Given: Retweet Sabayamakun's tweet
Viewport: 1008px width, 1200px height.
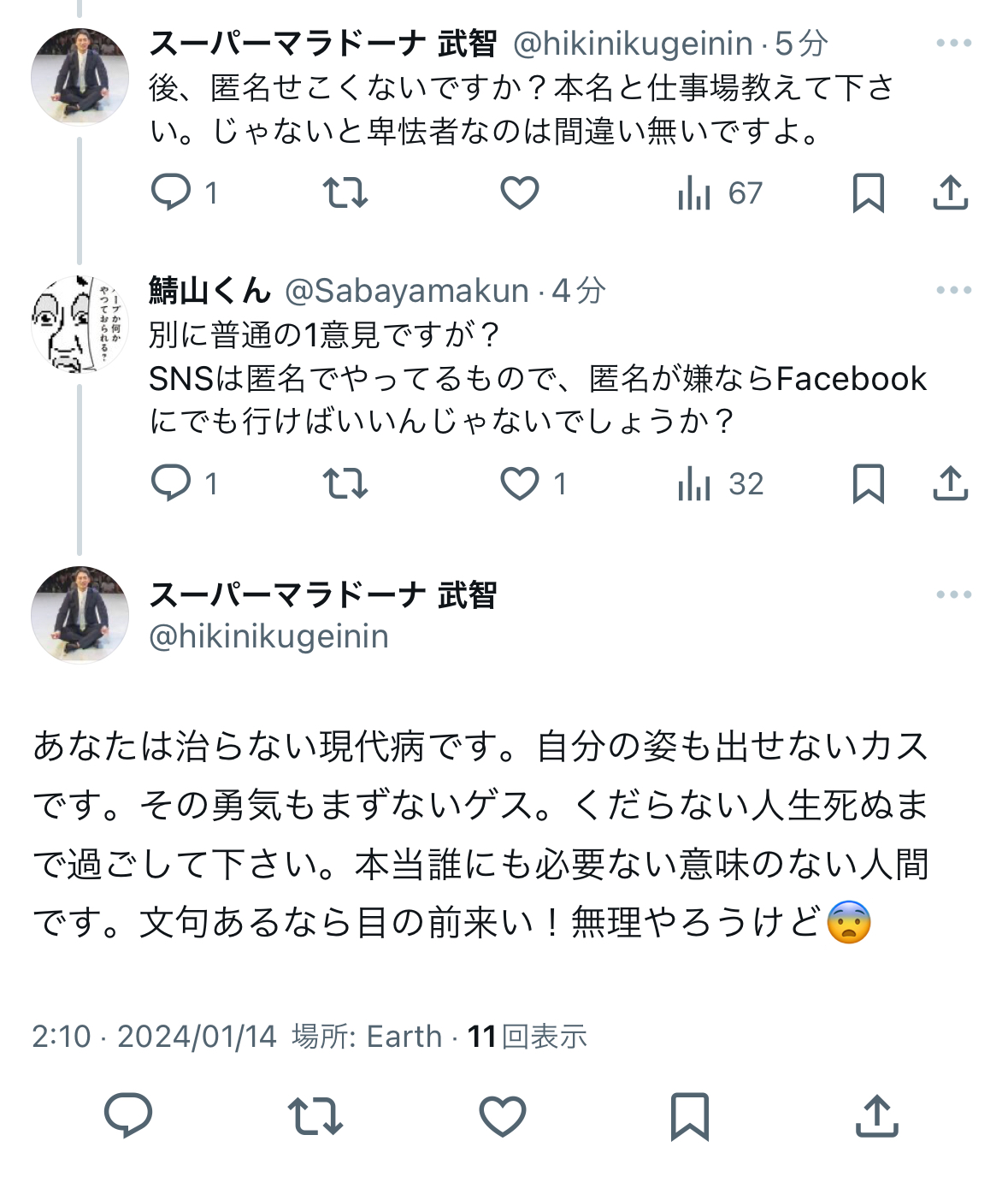Looking at the screenshot, I should (345, 483).
